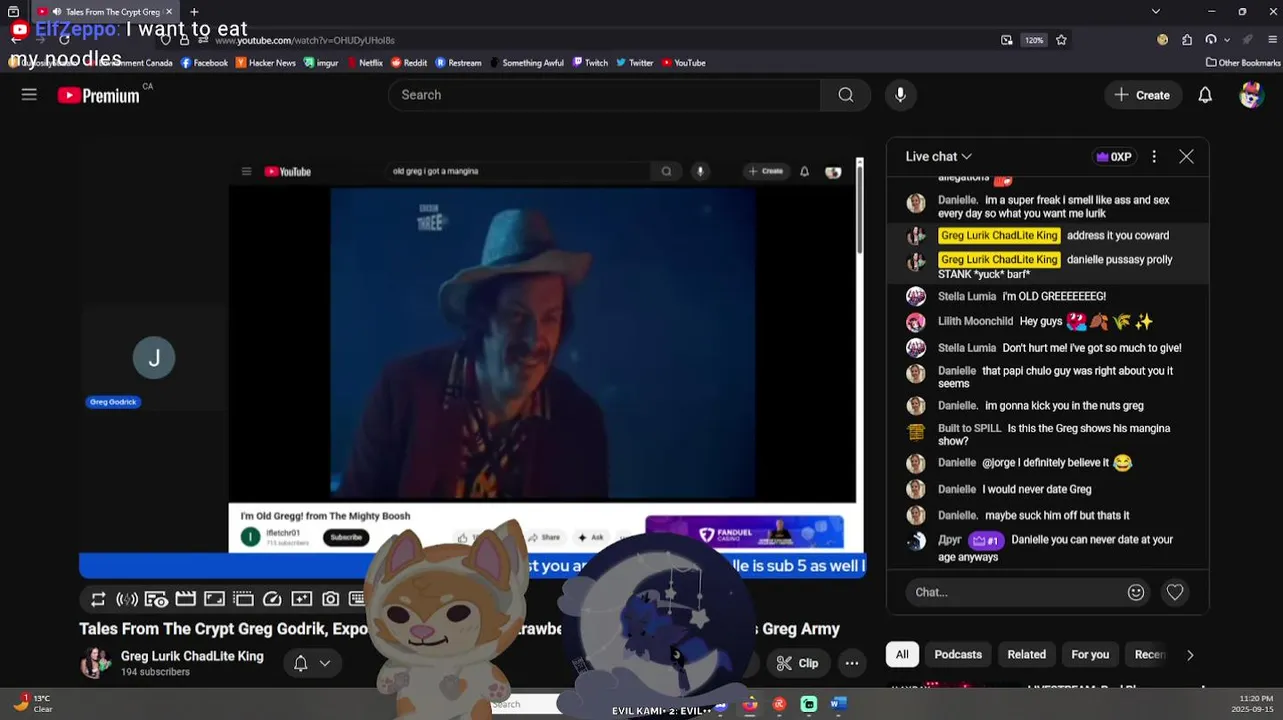Image resolution: width=1283 pixels, height=720 pixels.
Task: Click the 0XP points badge in chat
Action: [x=1114, y=157]
